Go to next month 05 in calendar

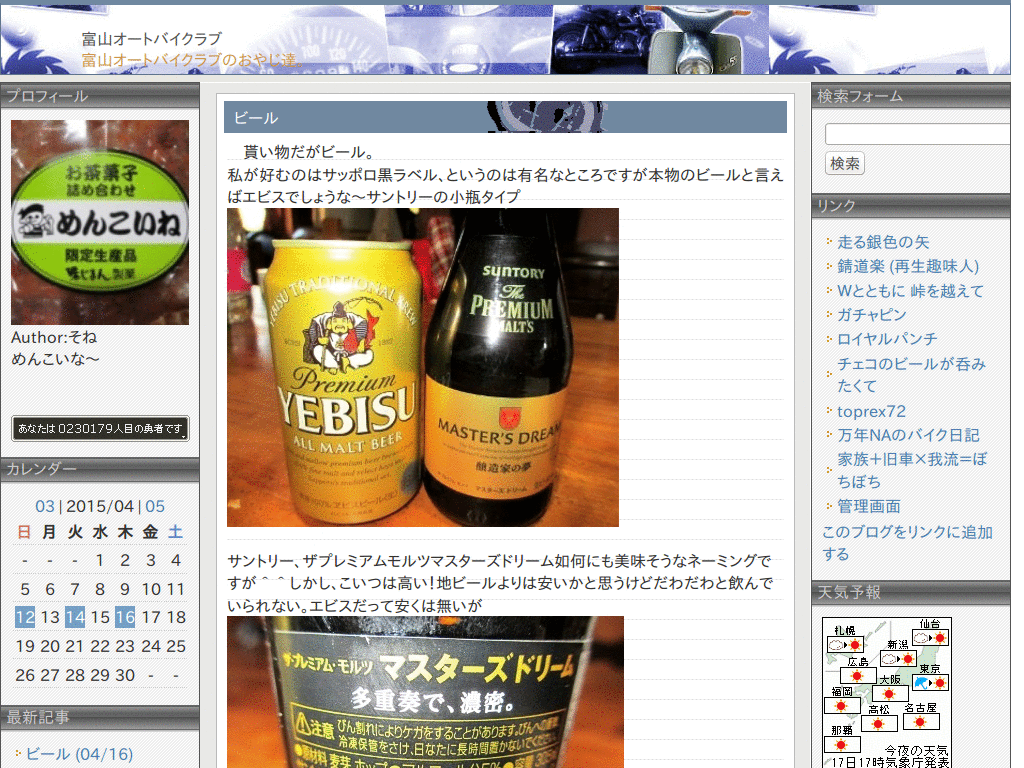click(155, 506)
